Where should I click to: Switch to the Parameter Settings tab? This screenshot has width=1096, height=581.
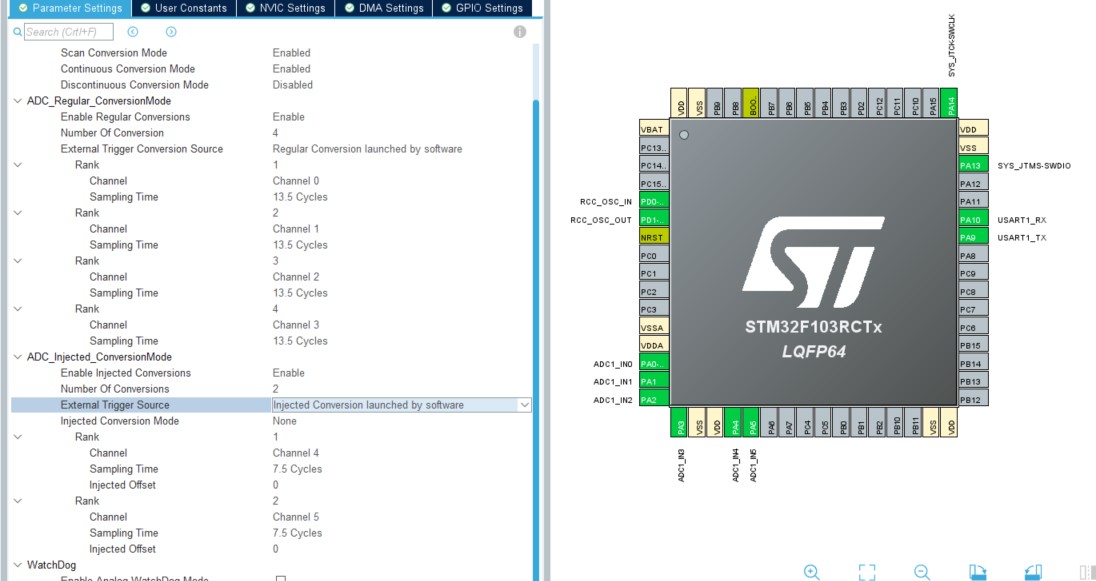pos(70,8)
